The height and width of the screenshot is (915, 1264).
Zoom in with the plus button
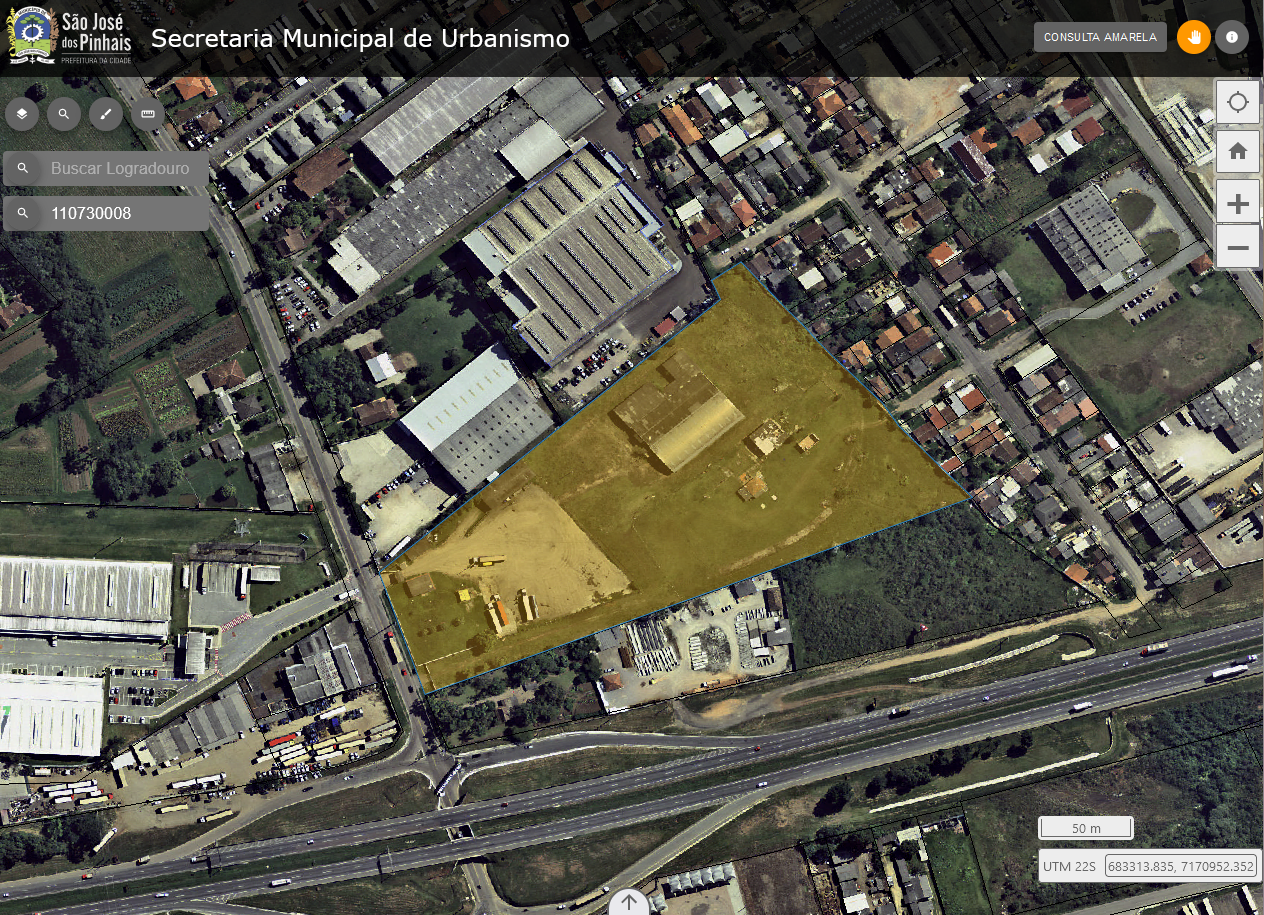tap(1238, 204)
